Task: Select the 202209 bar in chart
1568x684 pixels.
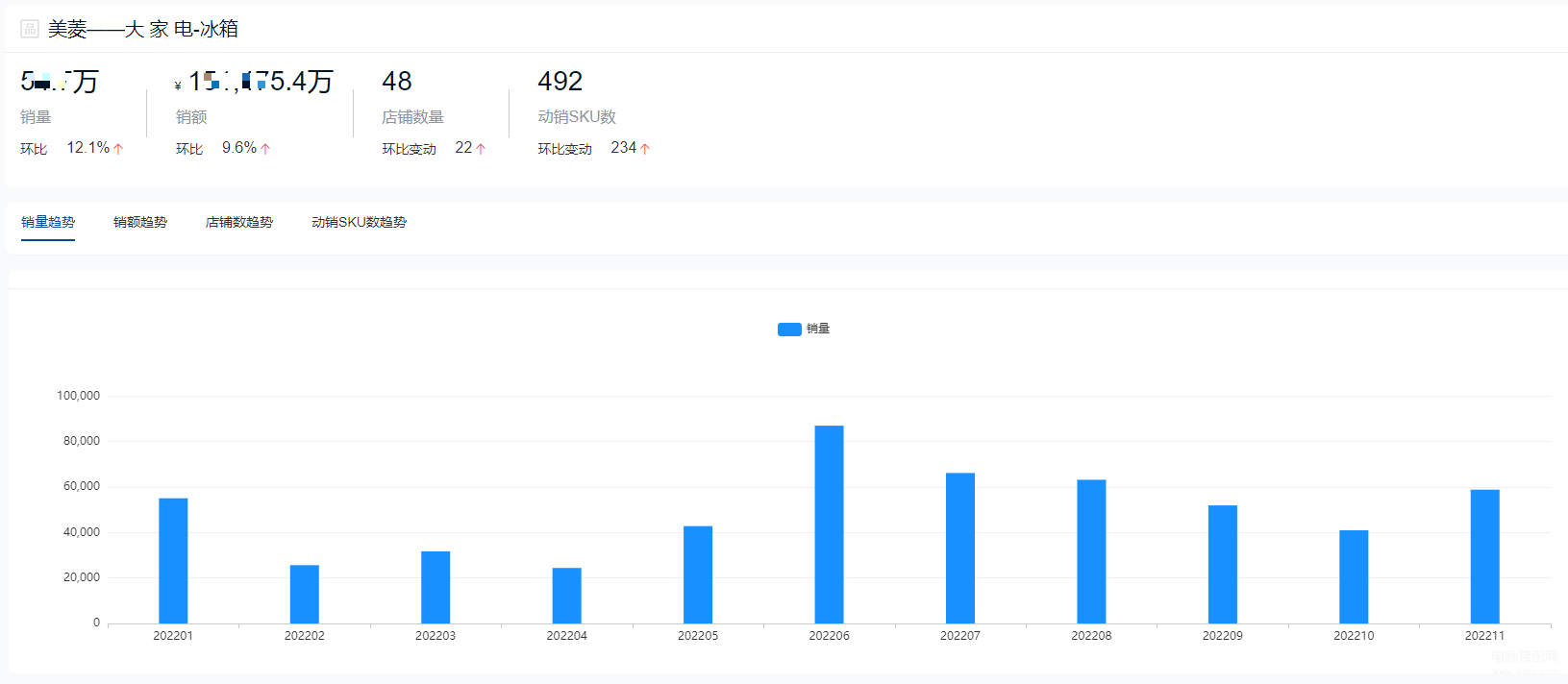Action: tap(1223, 565)
